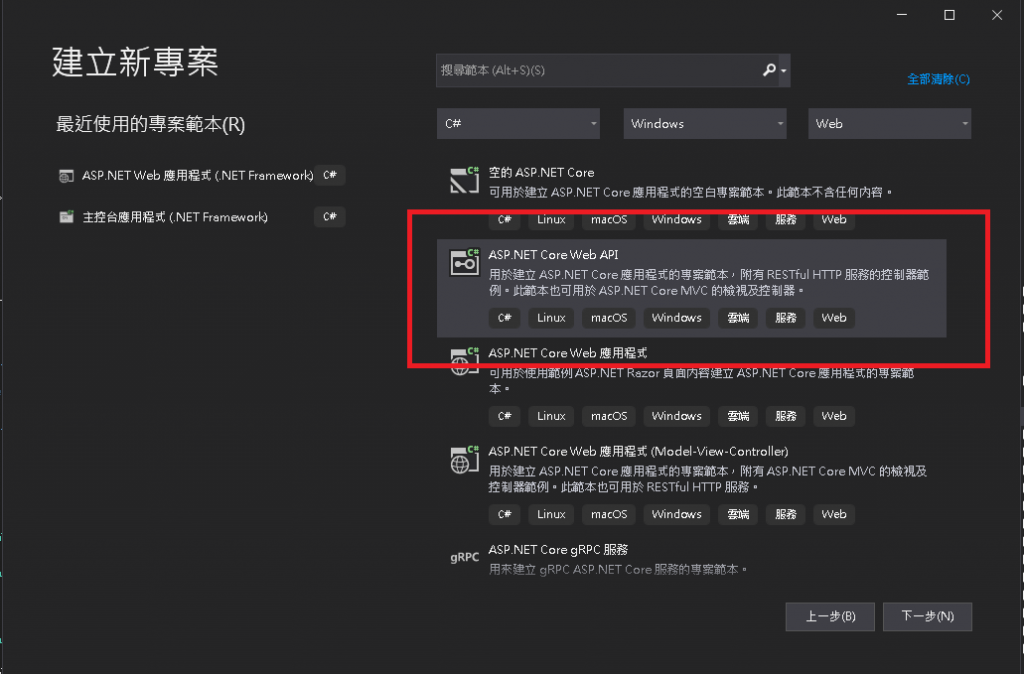Click the 上一步(B) back button
This screenshot has width=1024, height=674.
click(x=830, y=616)
